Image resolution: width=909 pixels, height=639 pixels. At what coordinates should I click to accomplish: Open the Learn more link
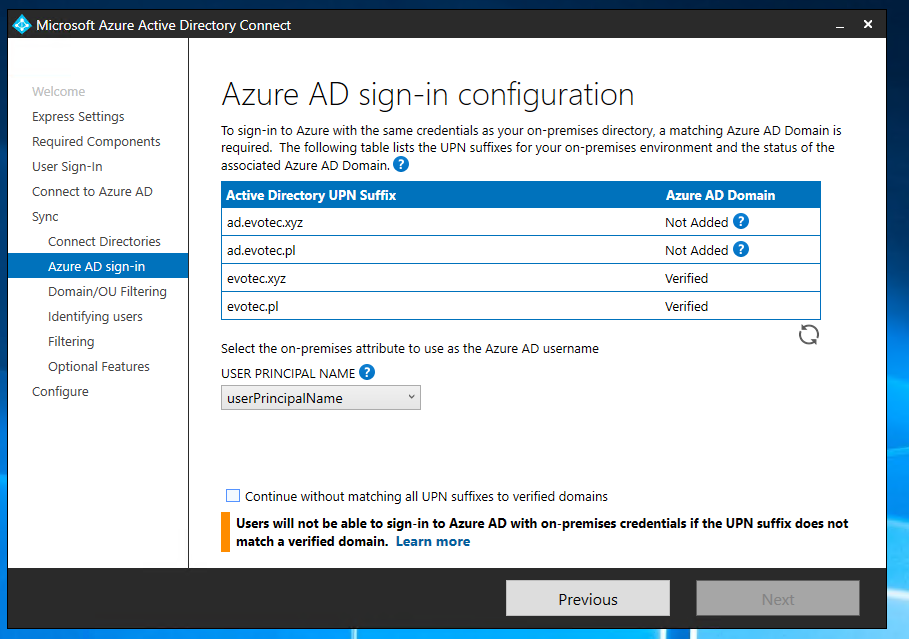432,541
